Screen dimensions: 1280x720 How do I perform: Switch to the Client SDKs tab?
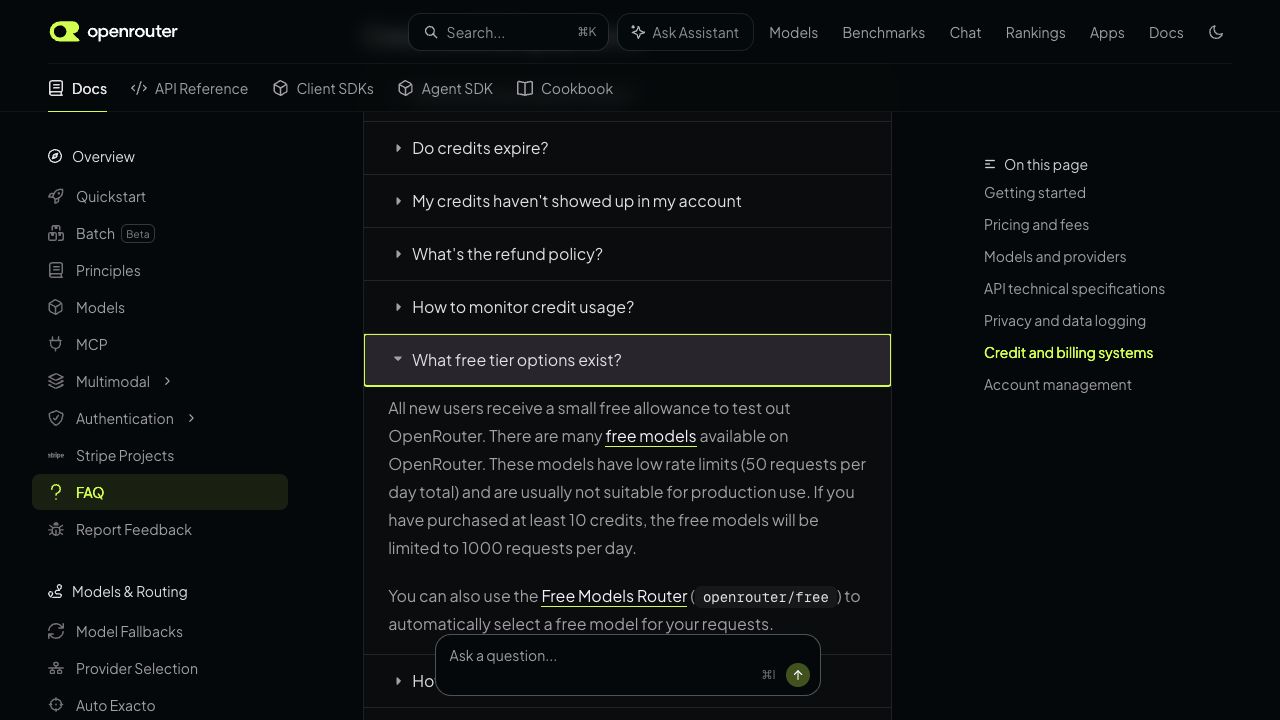[323, 89]
